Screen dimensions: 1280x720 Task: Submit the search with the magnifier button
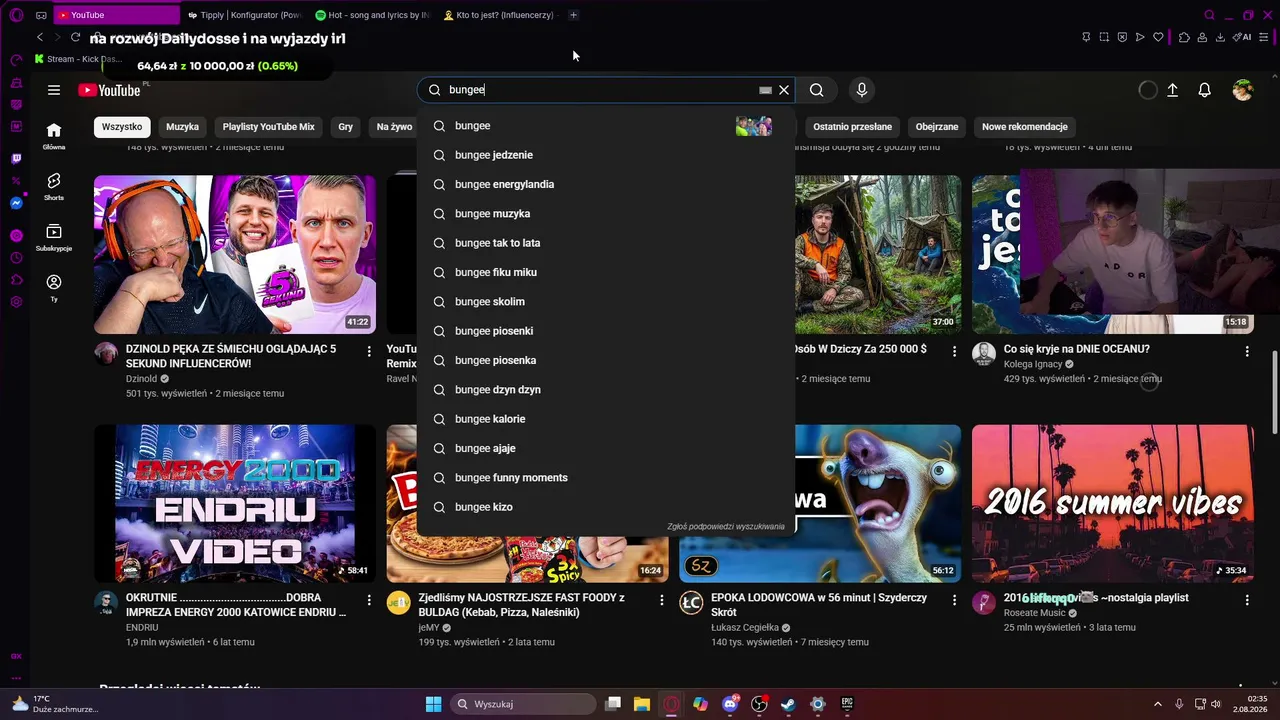[x=817, y=90]
